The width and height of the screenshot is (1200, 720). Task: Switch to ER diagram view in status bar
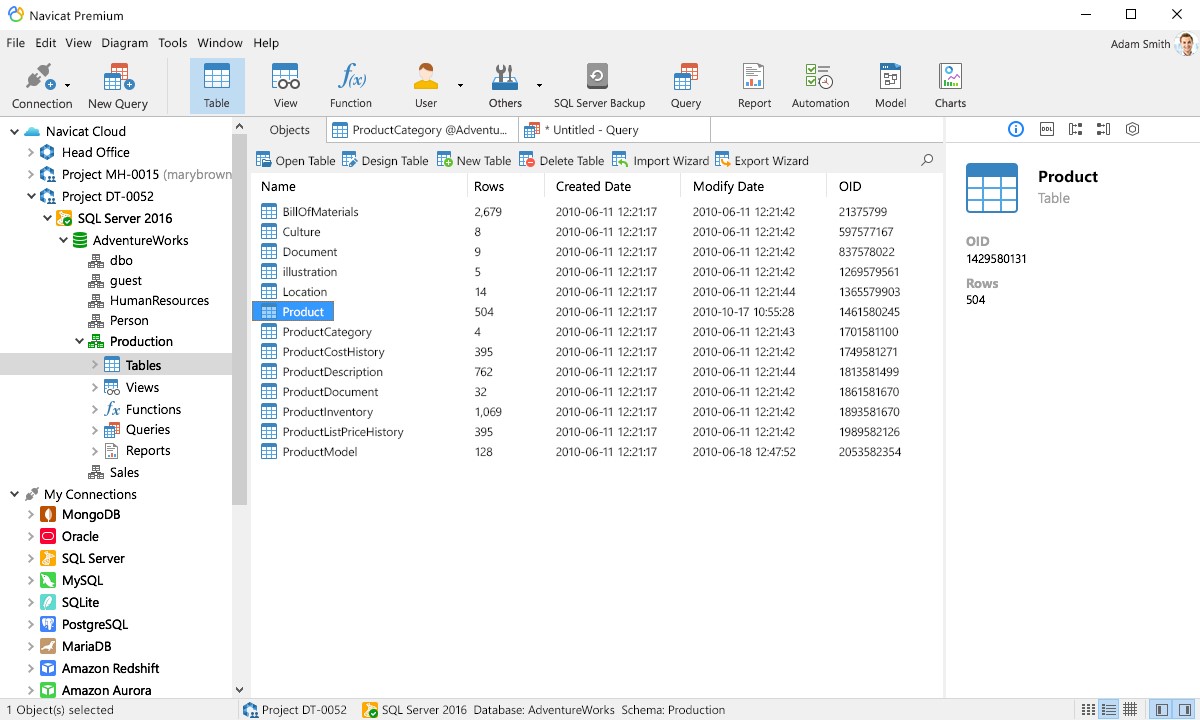[x=1129, y=710]
